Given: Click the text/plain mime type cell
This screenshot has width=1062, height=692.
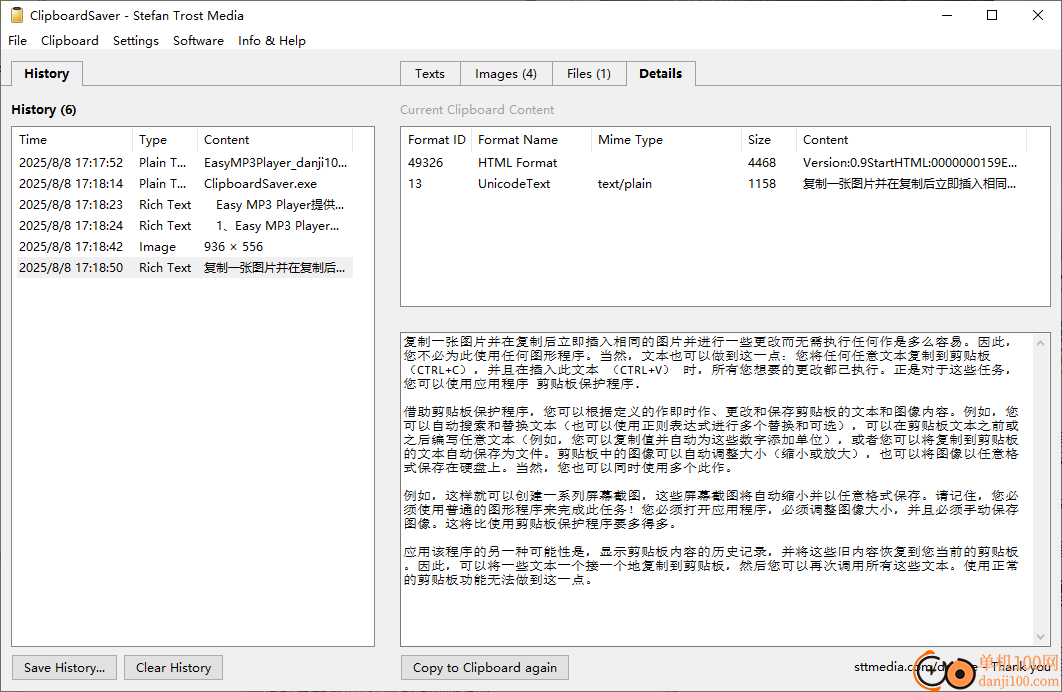Looking at the screenshot, I should pos(624,183).
